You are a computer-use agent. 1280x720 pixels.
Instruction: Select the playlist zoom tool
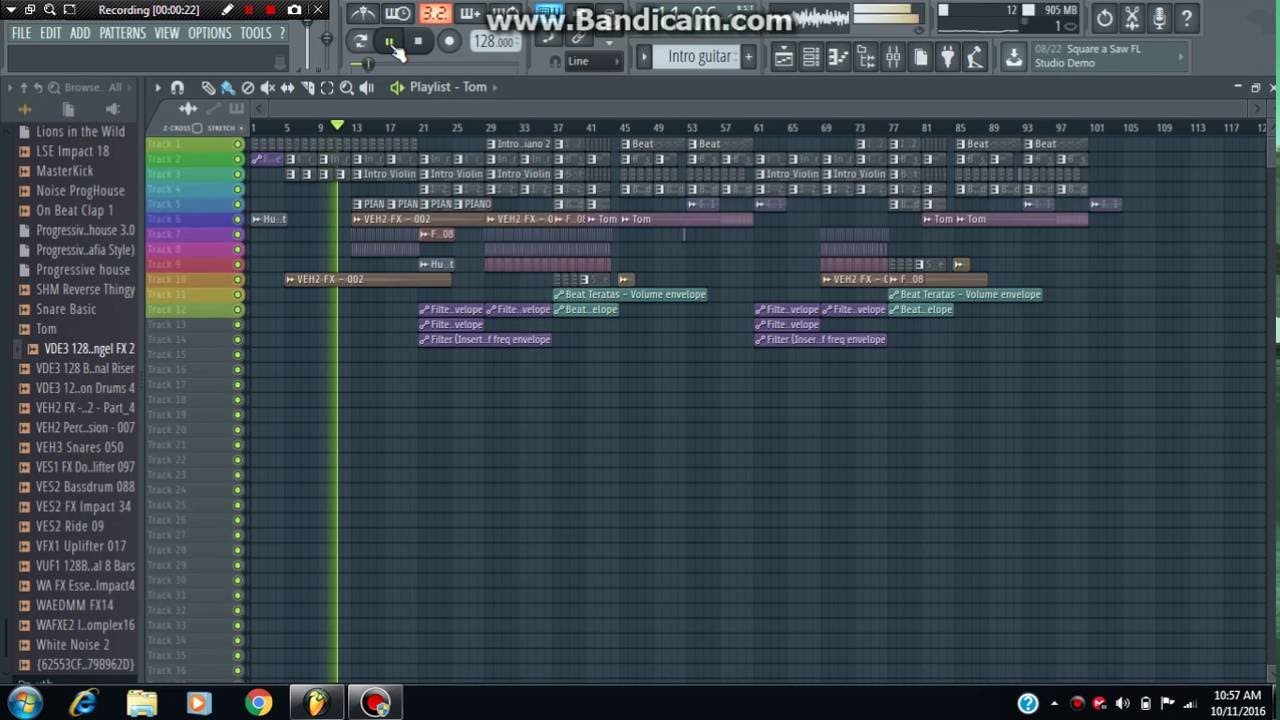pos(346,88)
